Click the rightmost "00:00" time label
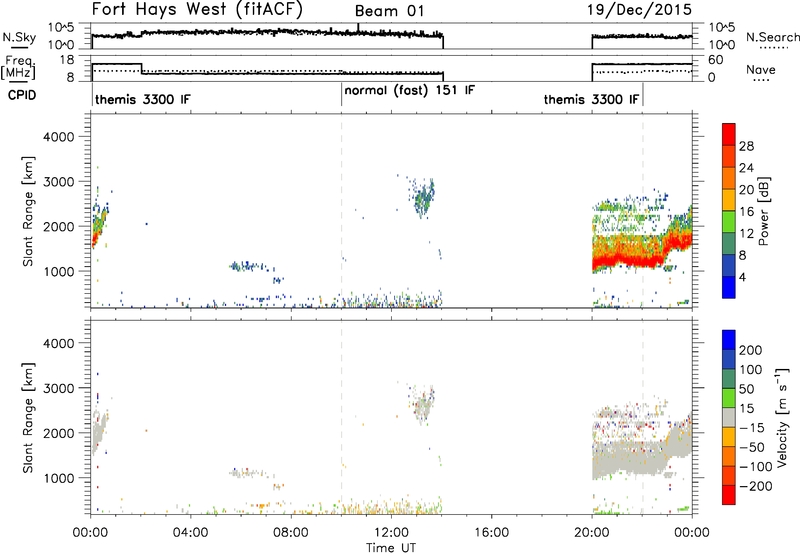 (691, 533)
